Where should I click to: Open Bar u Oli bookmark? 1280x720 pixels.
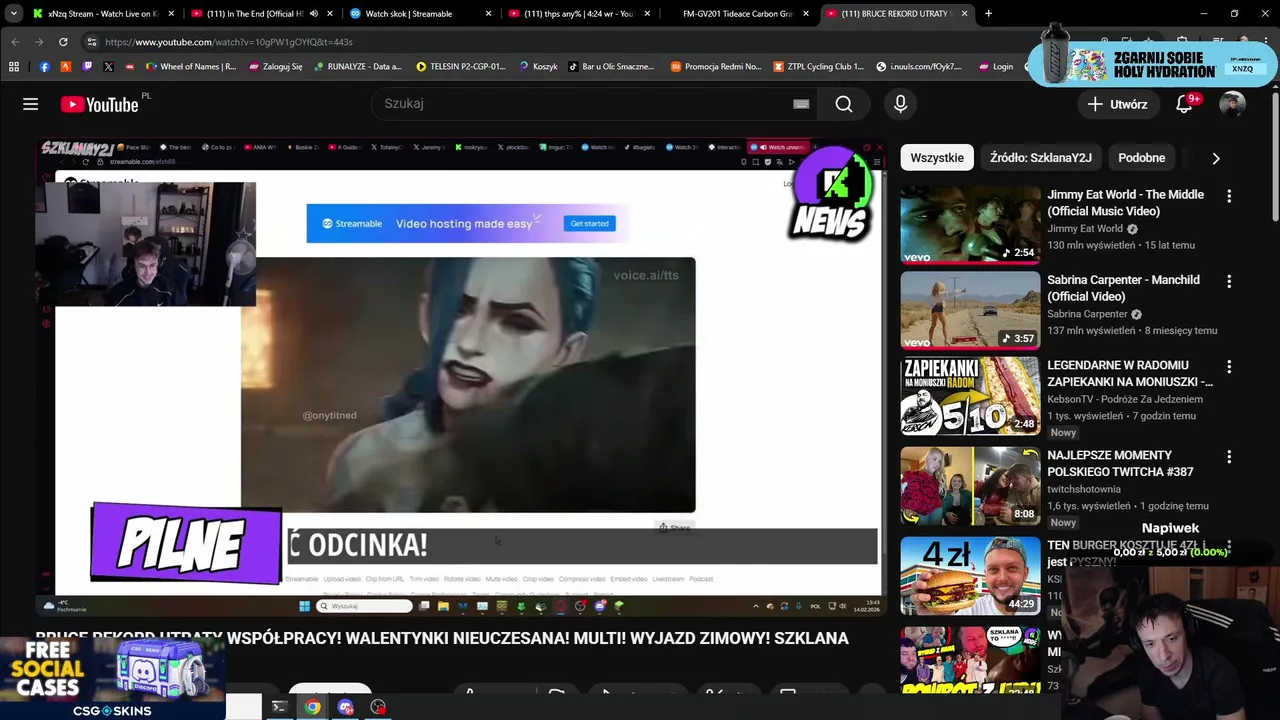point(611,67)
